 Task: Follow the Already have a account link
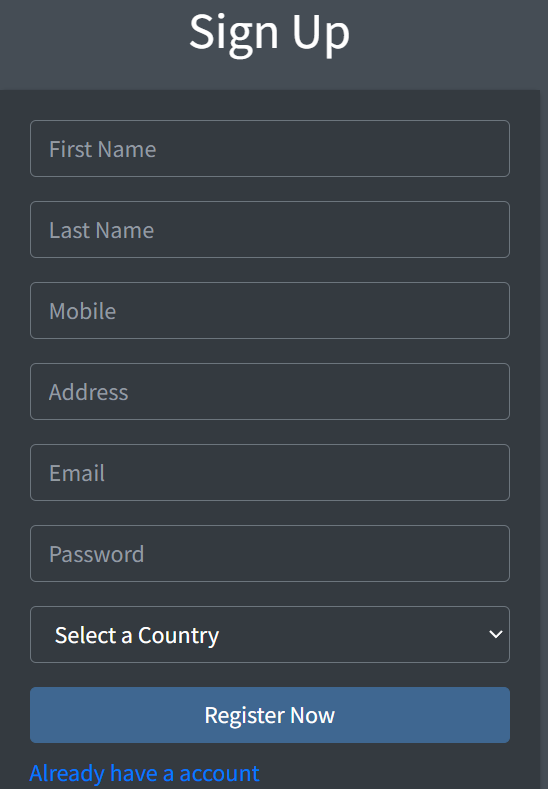click(144, 773)
